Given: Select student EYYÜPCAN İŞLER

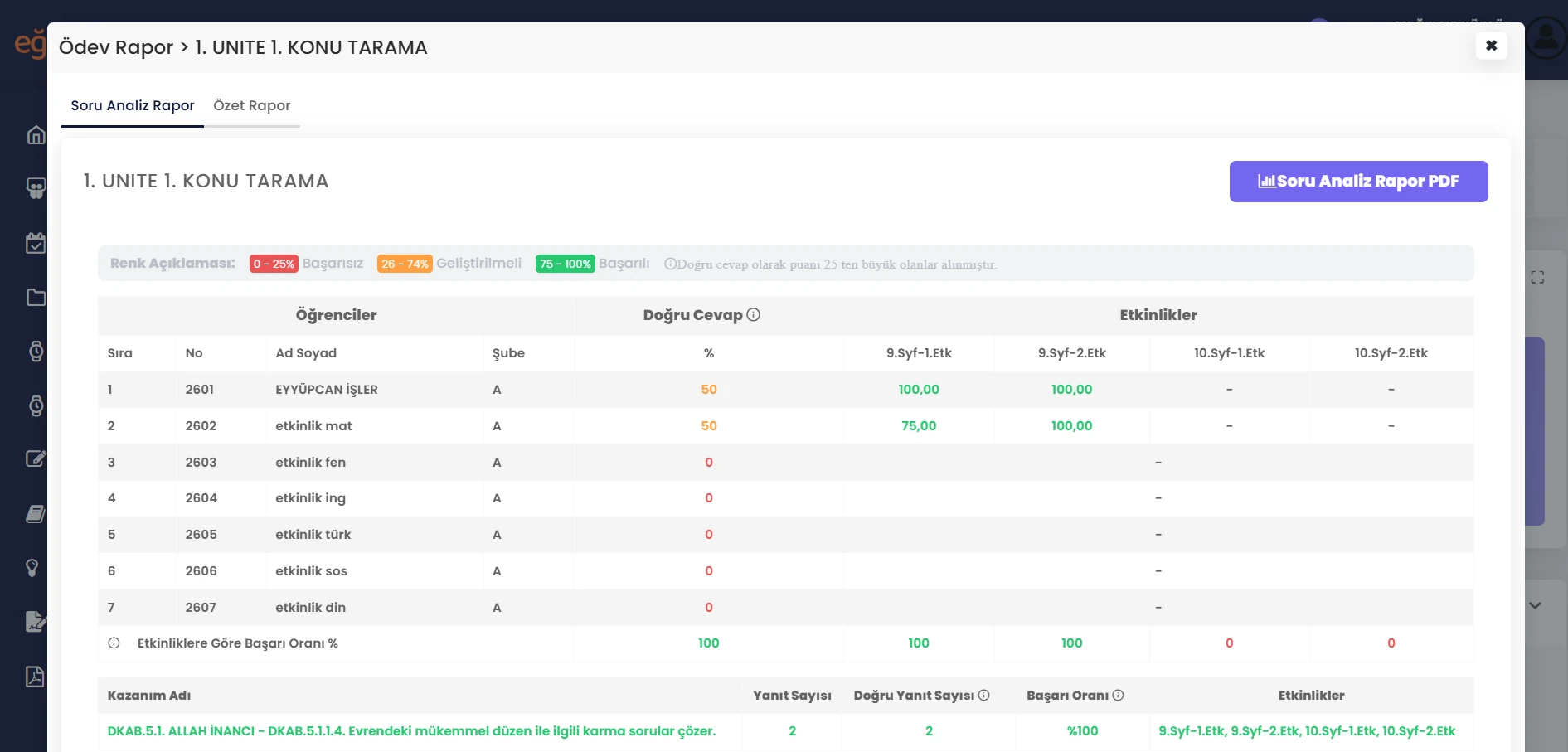Looking at the screenshot, I should 327,390.
